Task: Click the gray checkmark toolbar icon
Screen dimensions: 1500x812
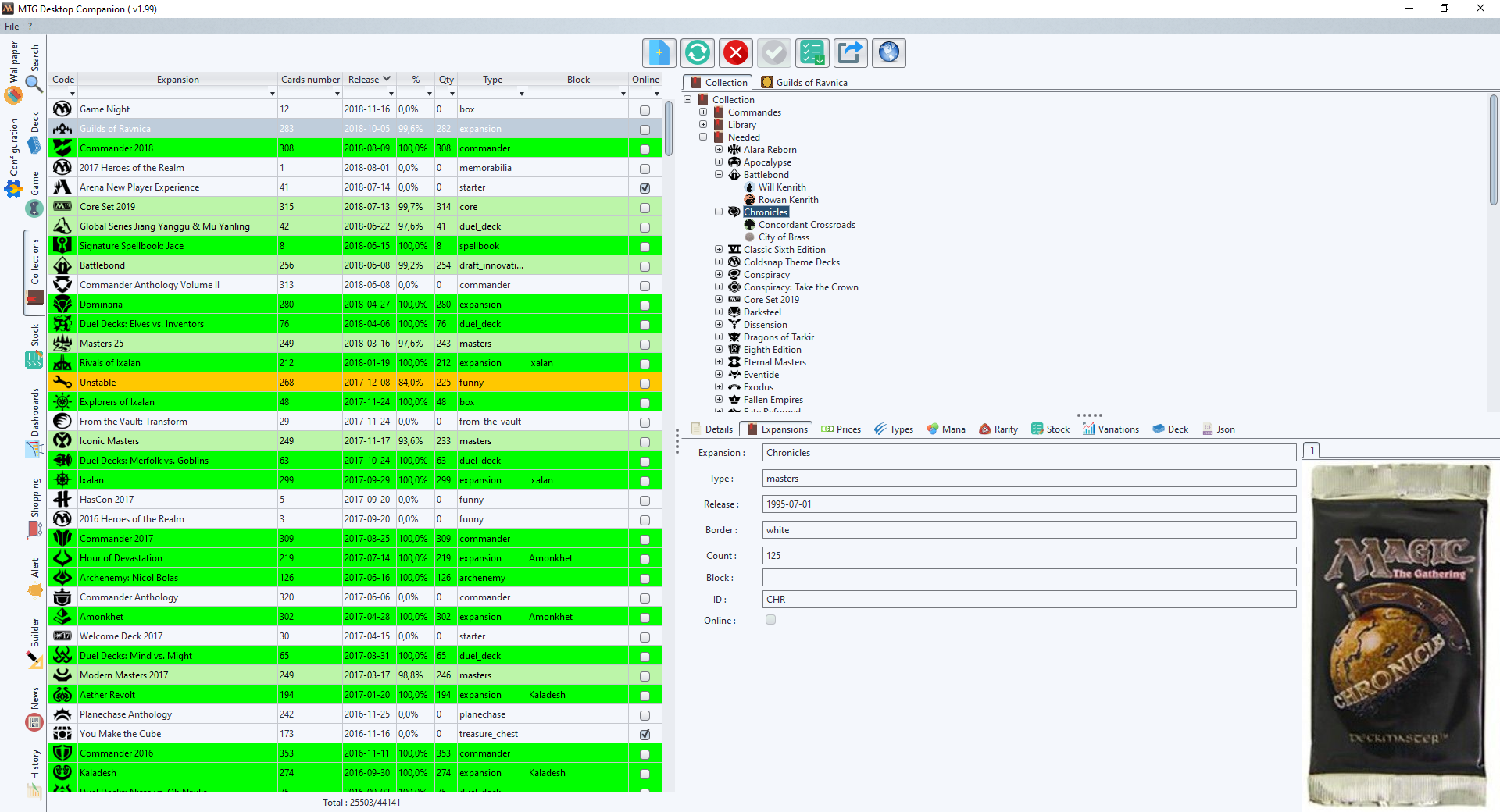Action: click(774, 53)
